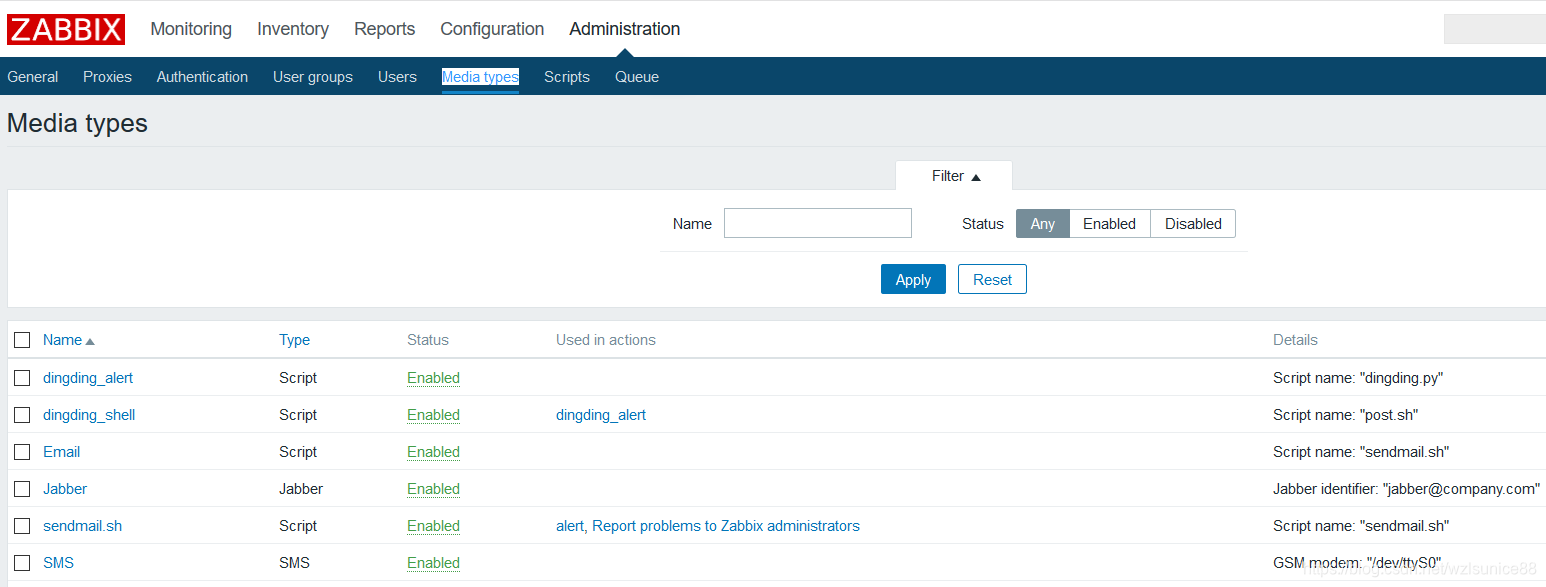Tick the checkbox for SMS row
The width and height of the screenshot is (1546, 587).
tap(22, 563)
